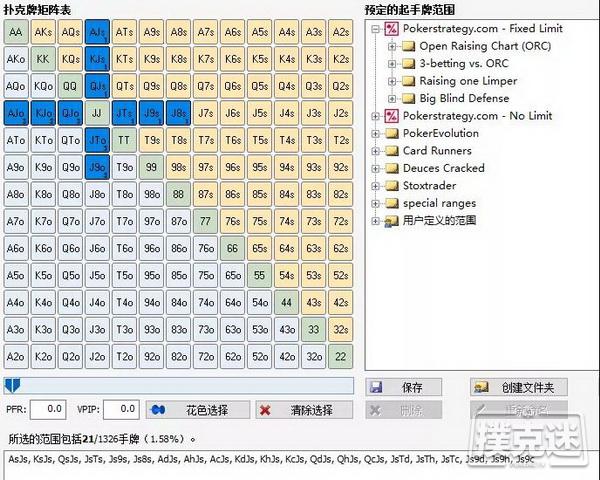Click the range percentage slider handle

(10, 385)
